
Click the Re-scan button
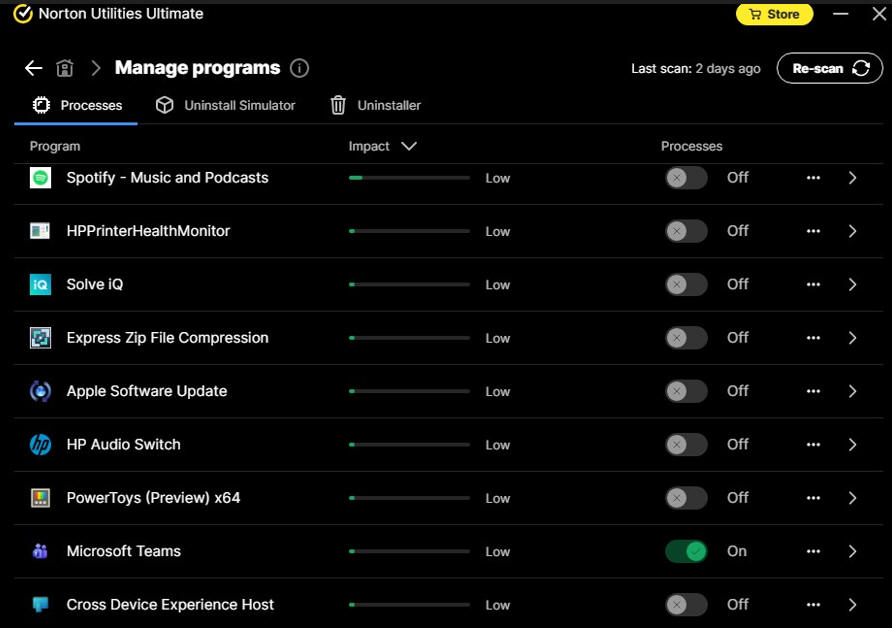[x=829, y=68]
